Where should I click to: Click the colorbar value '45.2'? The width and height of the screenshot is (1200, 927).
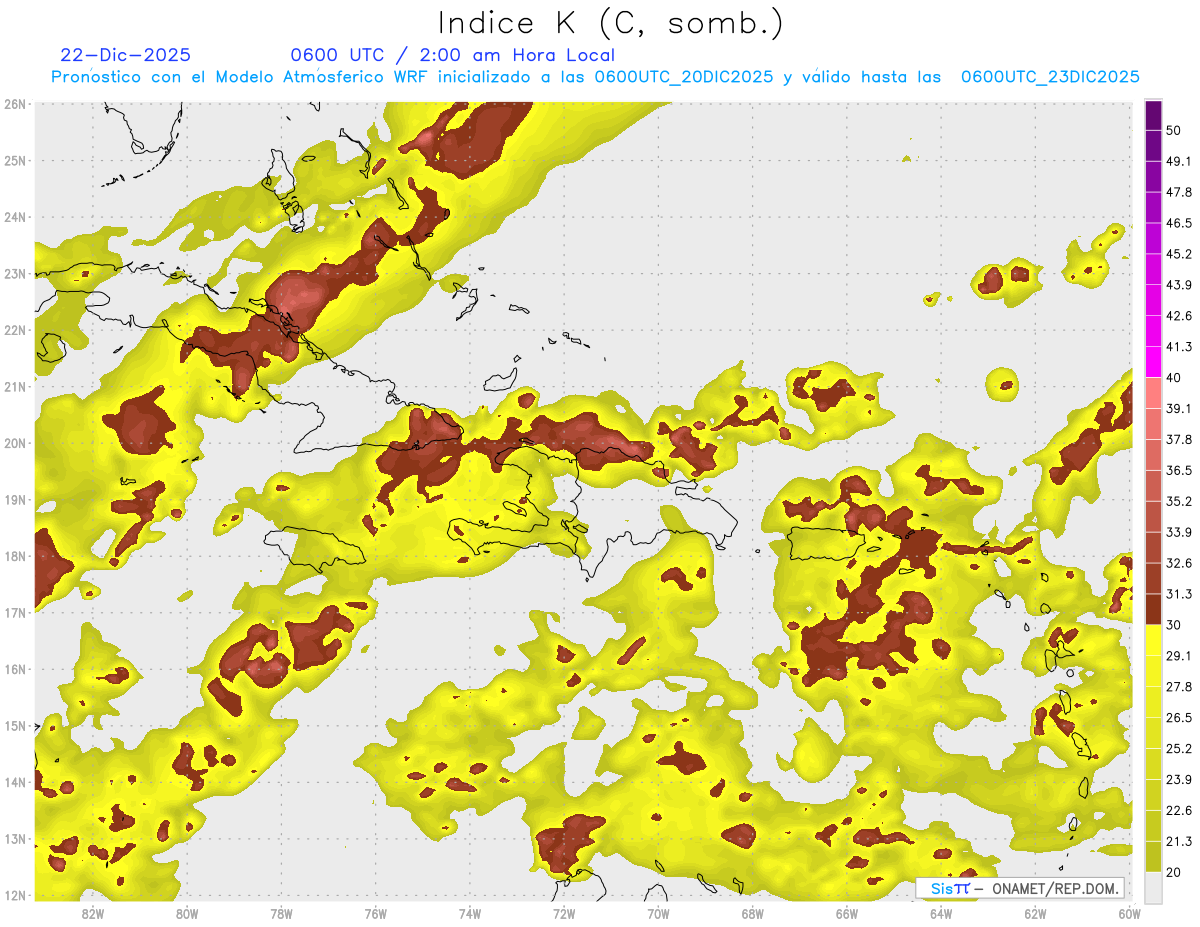point(1178,253)
